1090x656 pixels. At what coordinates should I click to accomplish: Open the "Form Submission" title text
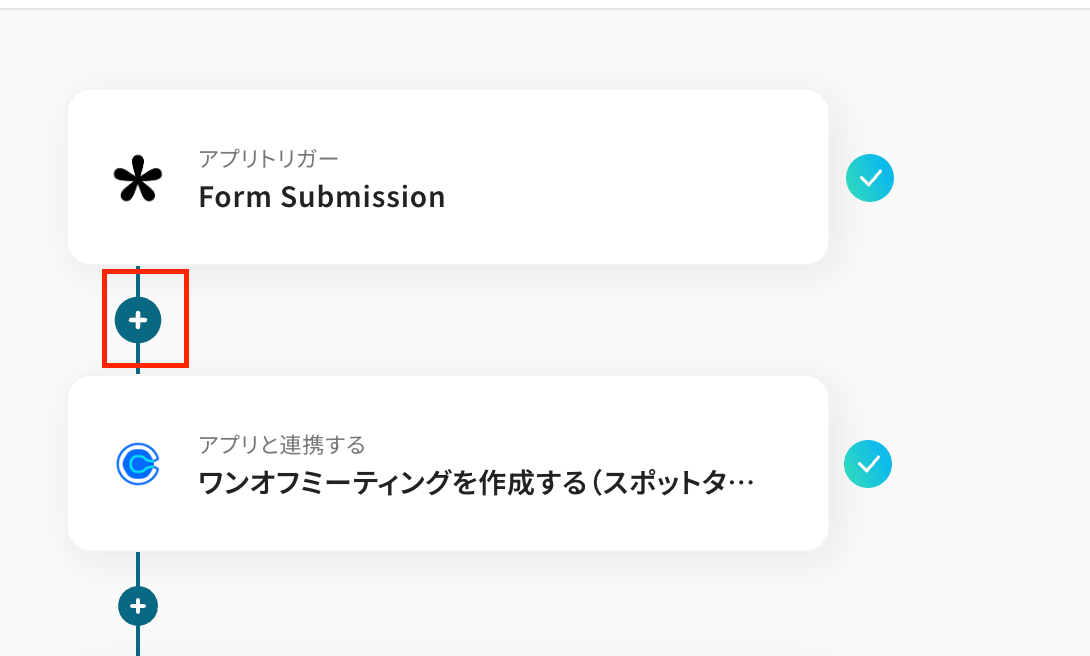coord(321,197)
